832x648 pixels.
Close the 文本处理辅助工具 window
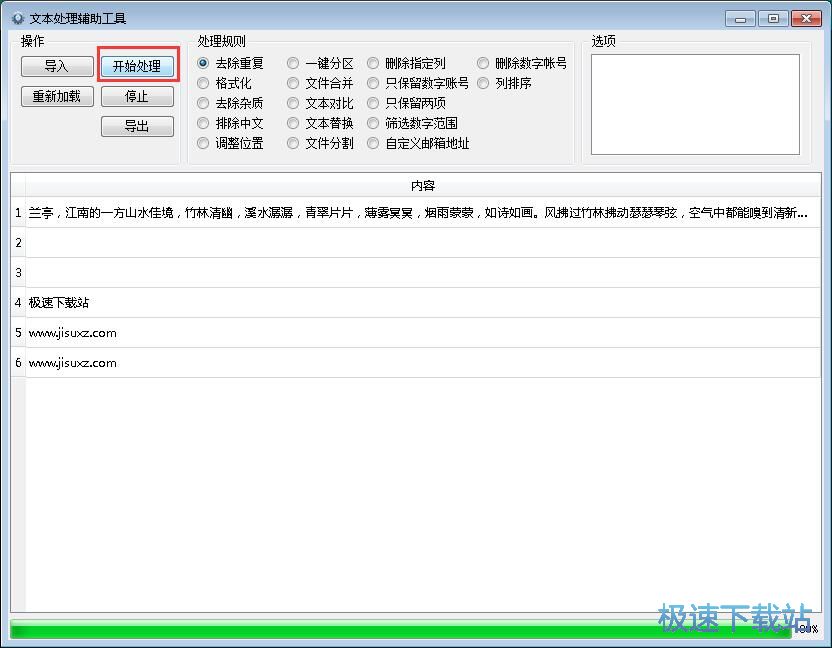tap(806, 19)
